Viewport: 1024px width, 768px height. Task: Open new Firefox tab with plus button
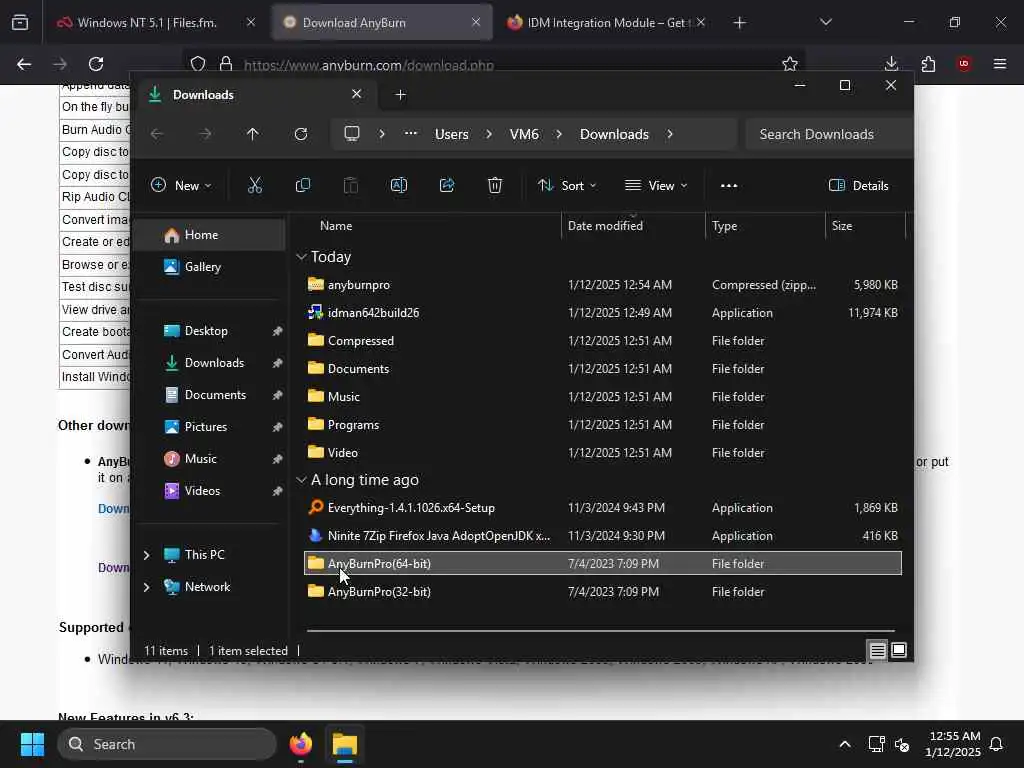pyautogui.click(x=739, y=23)
